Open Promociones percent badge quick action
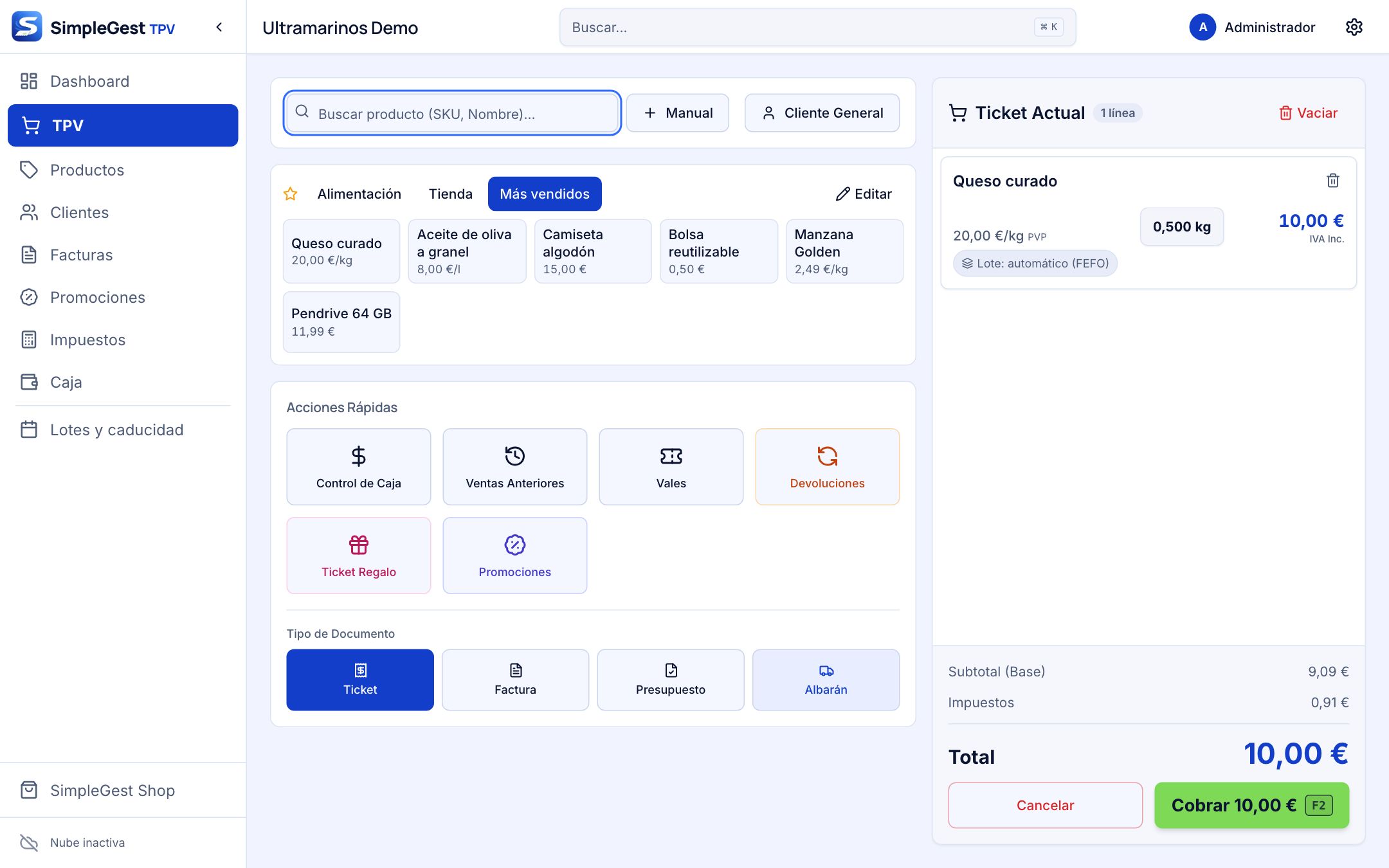This screenshot has width=1389, height=868. [x=514, y=556]
